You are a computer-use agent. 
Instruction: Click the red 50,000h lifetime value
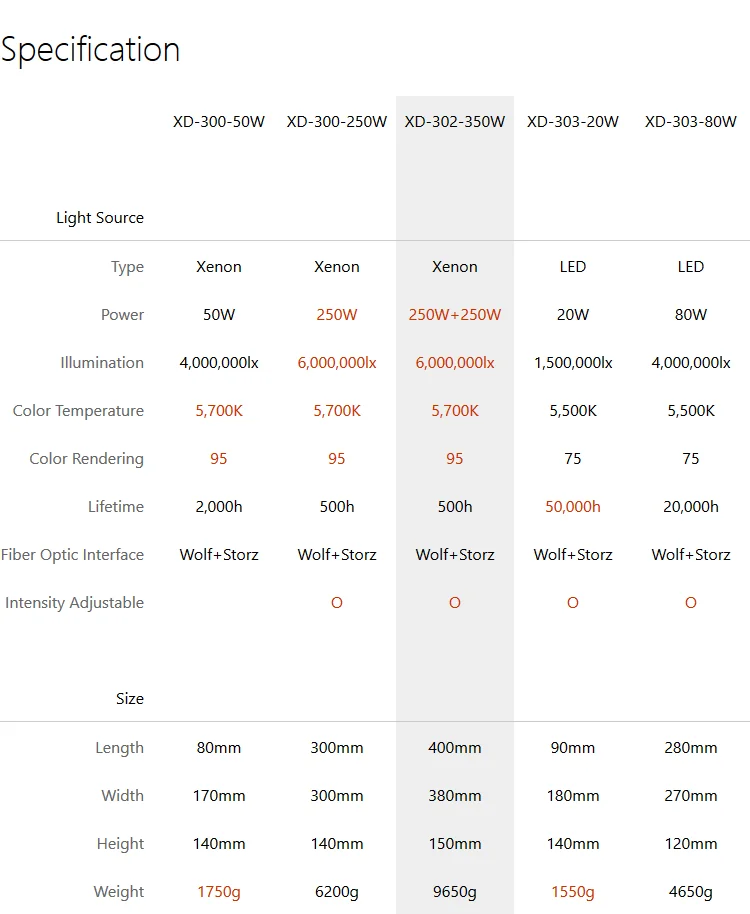click(x=573, y=507)
